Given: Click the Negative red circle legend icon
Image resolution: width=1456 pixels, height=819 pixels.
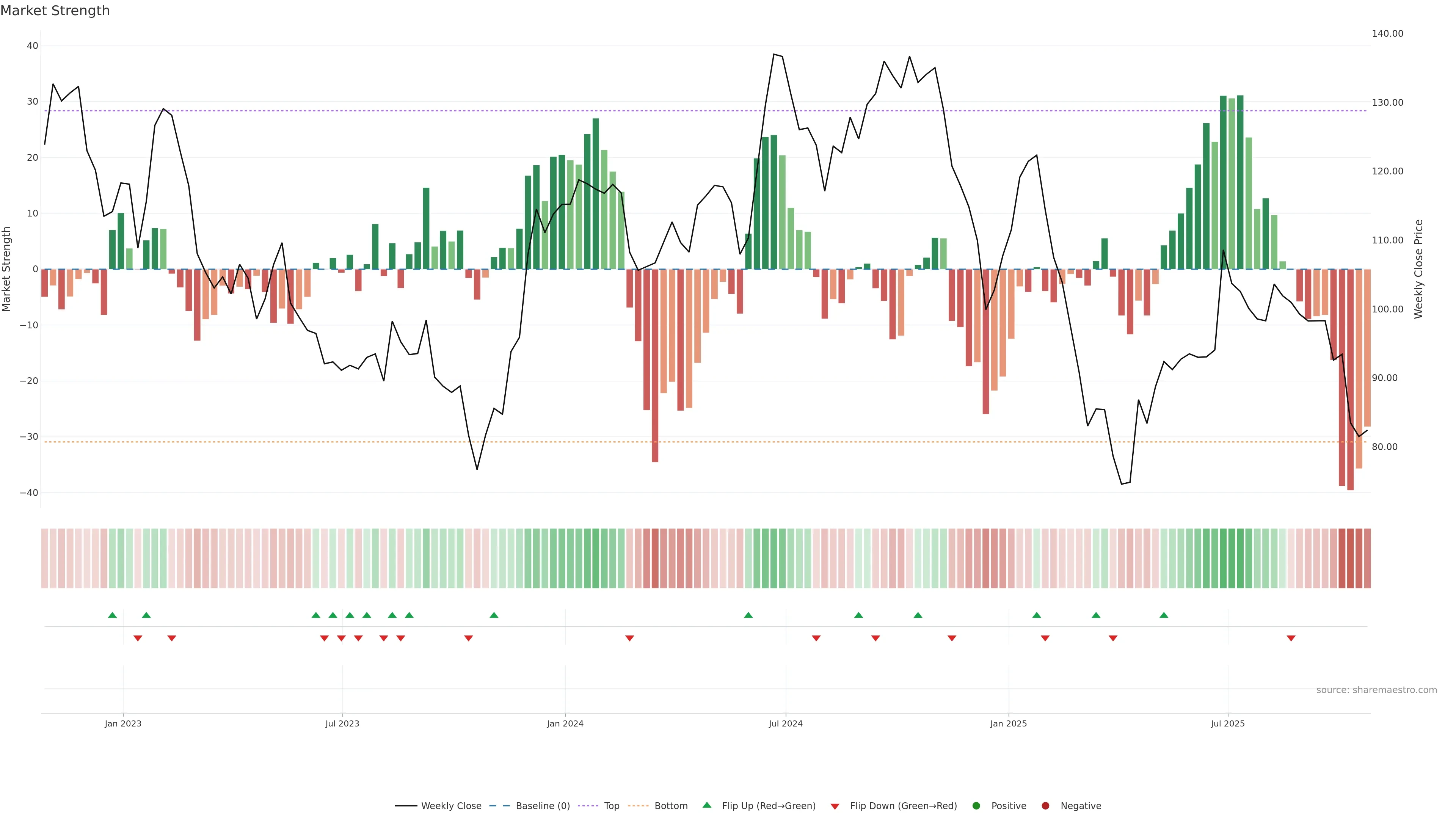Looking at the screenshot, I should tap(1045, 806).
